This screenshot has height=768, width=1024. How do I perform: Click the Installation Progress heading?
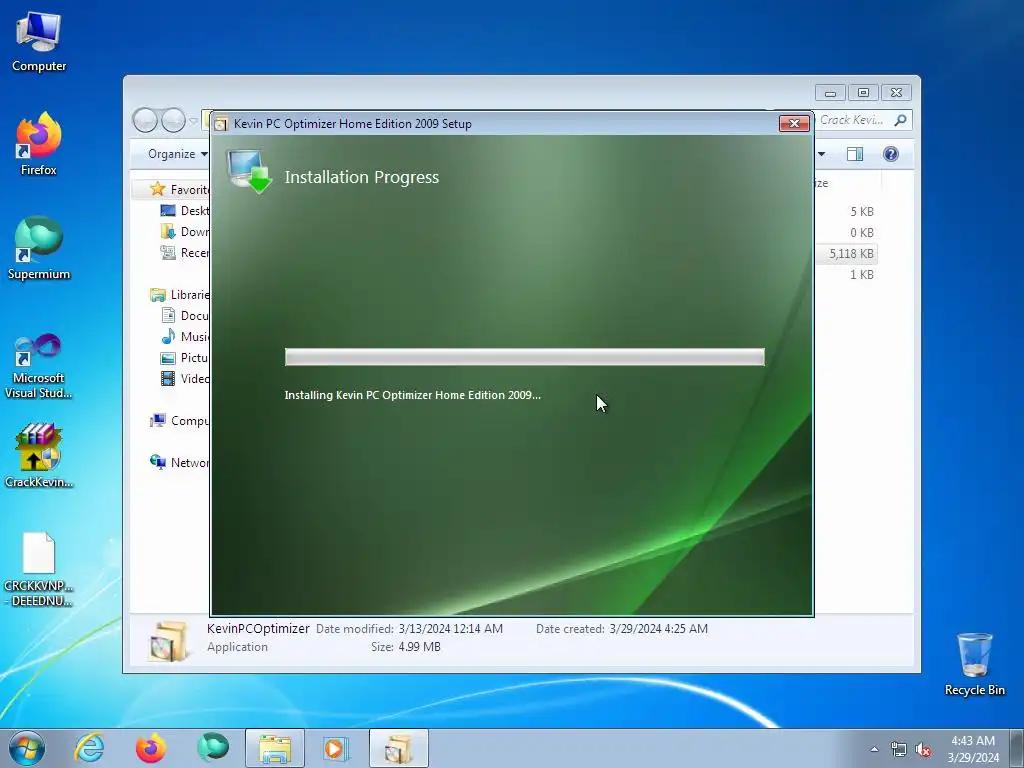pos(362,177)
